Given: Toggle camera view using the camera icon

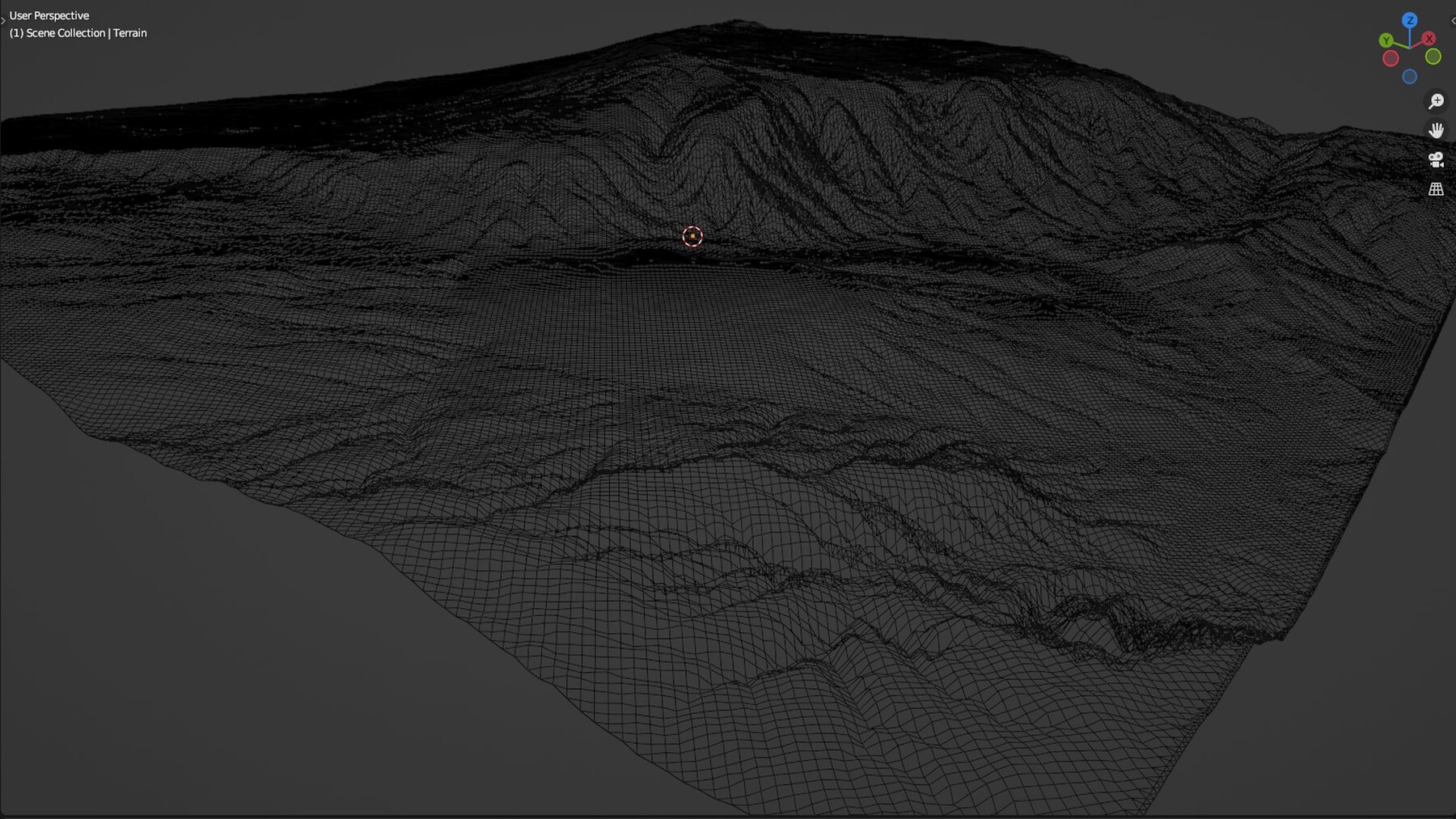Looking at the screenshot, I should [1435, 160].
